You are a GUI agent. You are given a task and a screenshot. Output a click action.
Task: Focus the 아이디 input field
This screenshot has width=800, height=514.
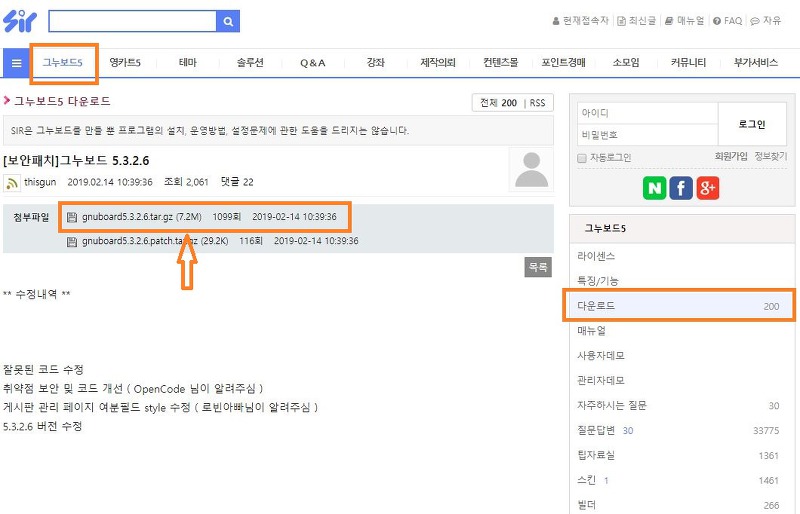tap(647, 113)
